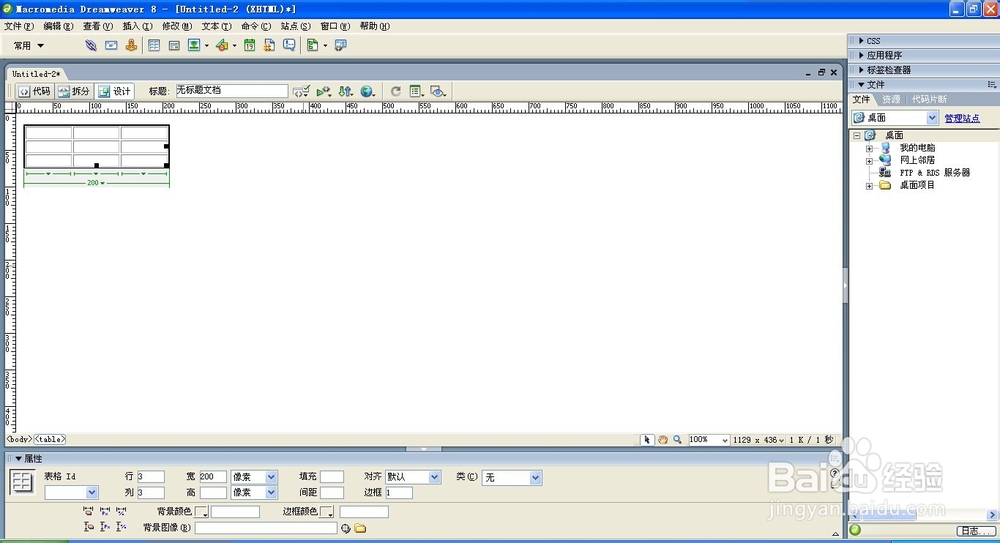Click the 日志 button

[974, 531]
